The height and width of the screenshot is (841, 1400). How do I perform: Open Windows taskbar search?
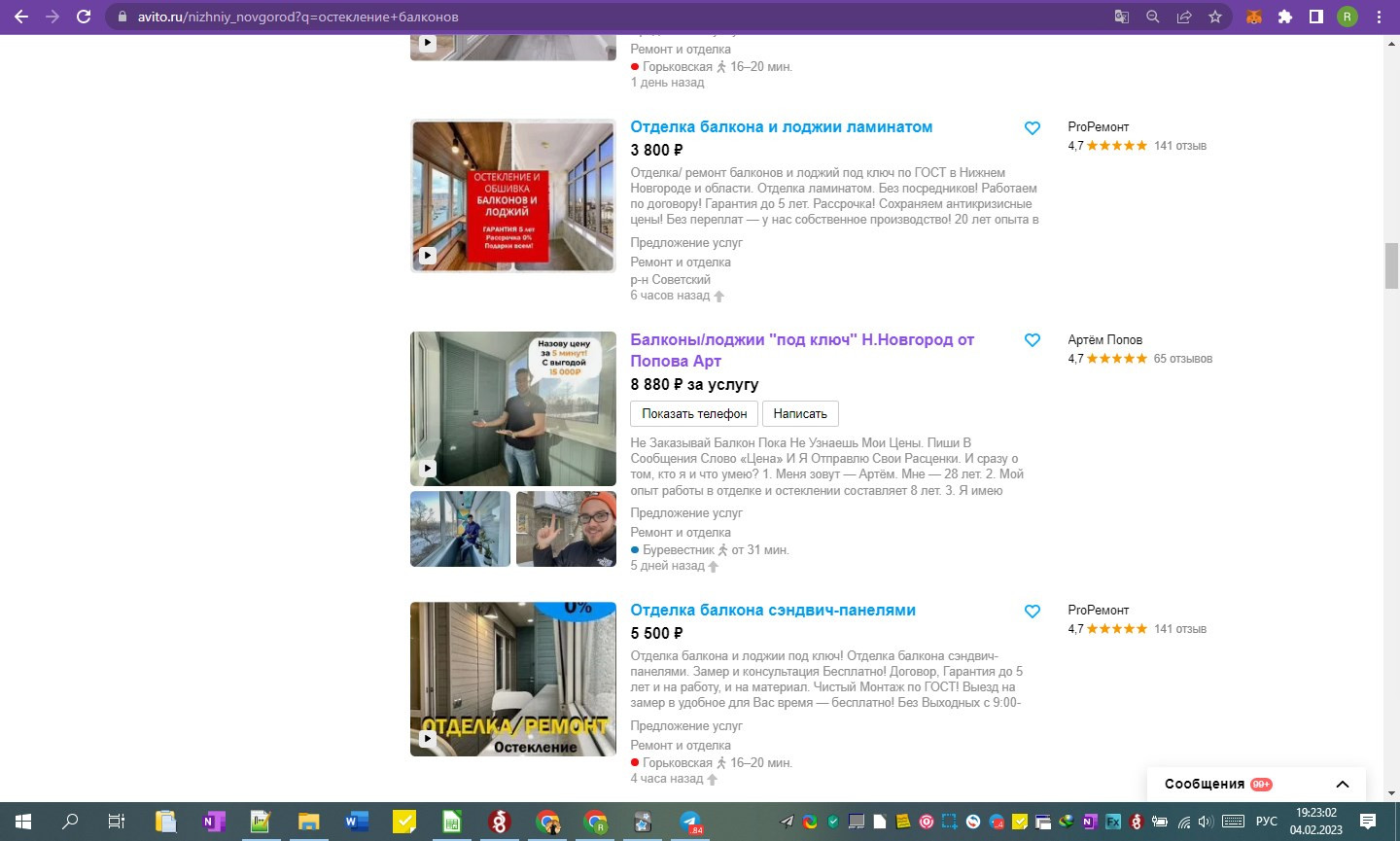pos(70,822)
